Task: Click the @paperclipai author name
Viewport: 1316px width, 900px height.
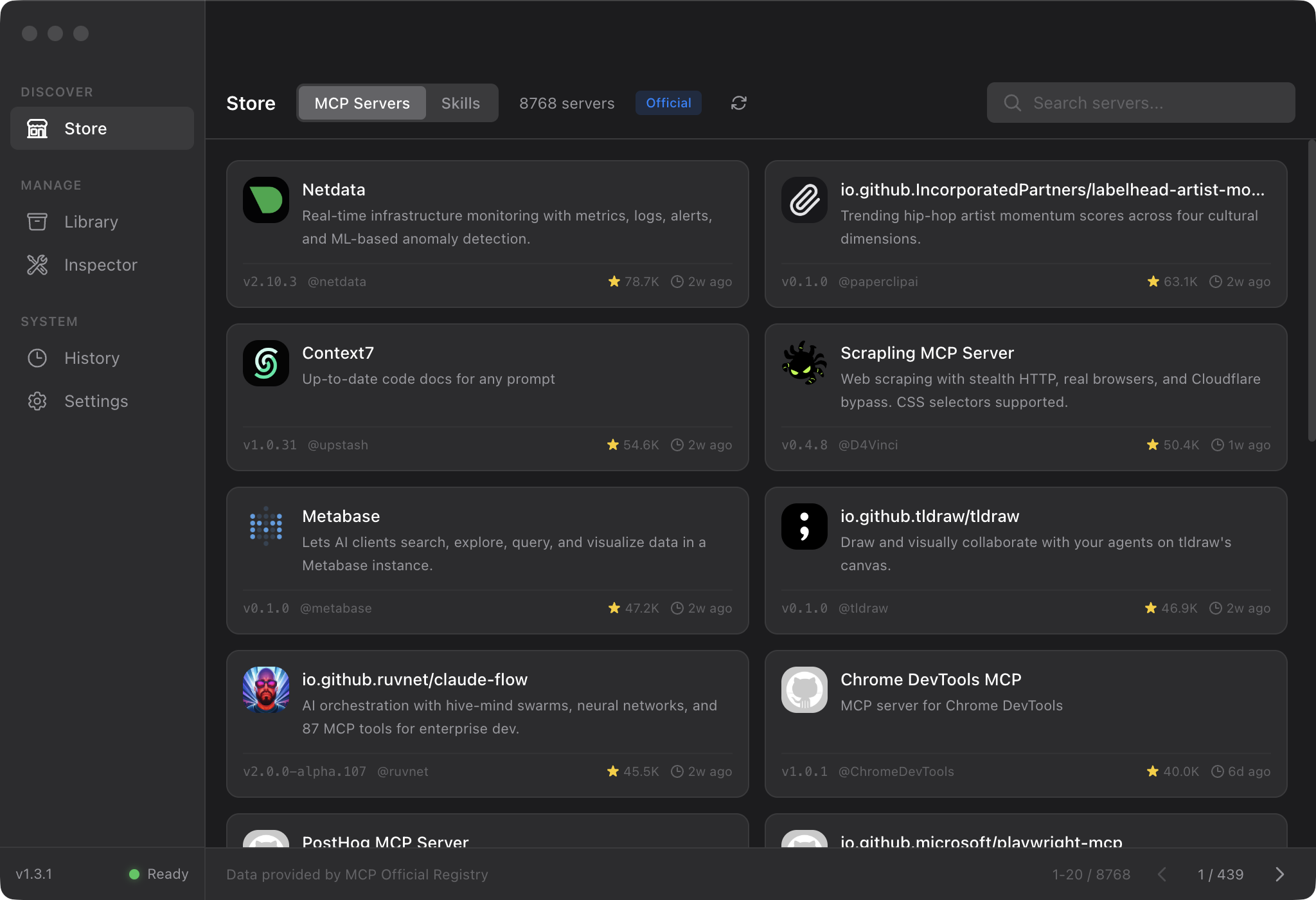Action: click(x=878, y=282)
